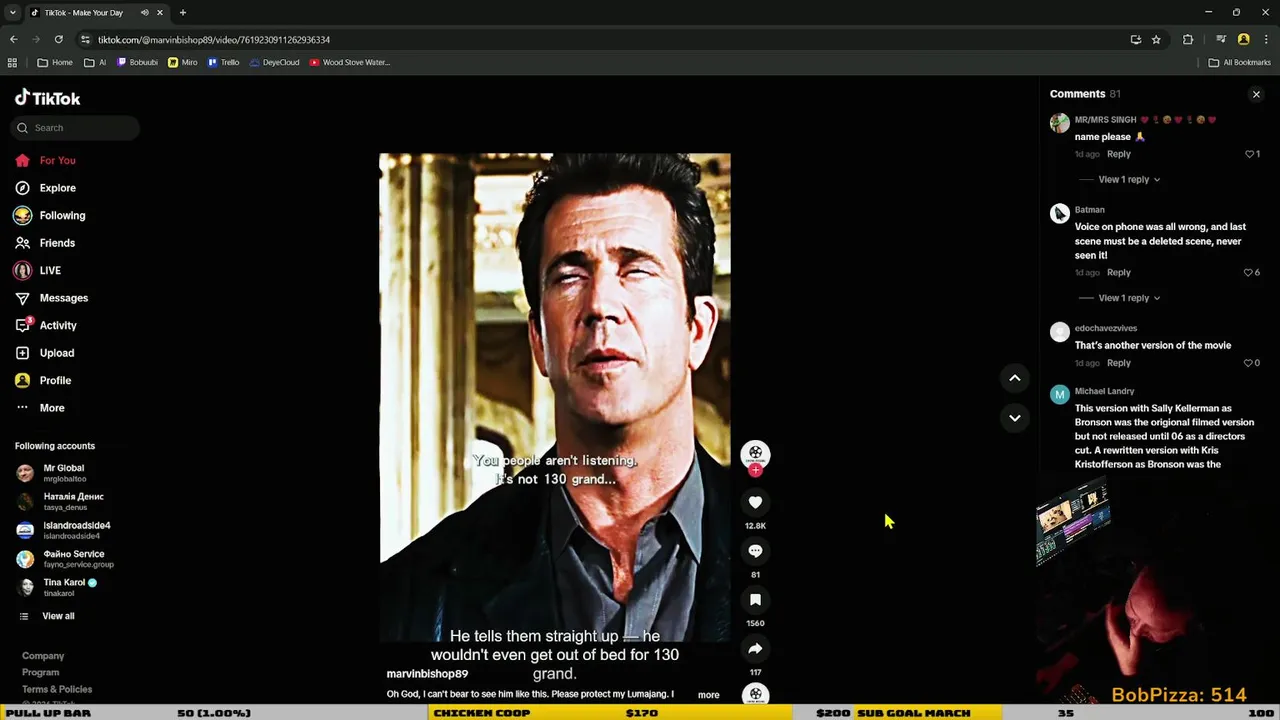Open Messages in sidebar

coord(52,298)
